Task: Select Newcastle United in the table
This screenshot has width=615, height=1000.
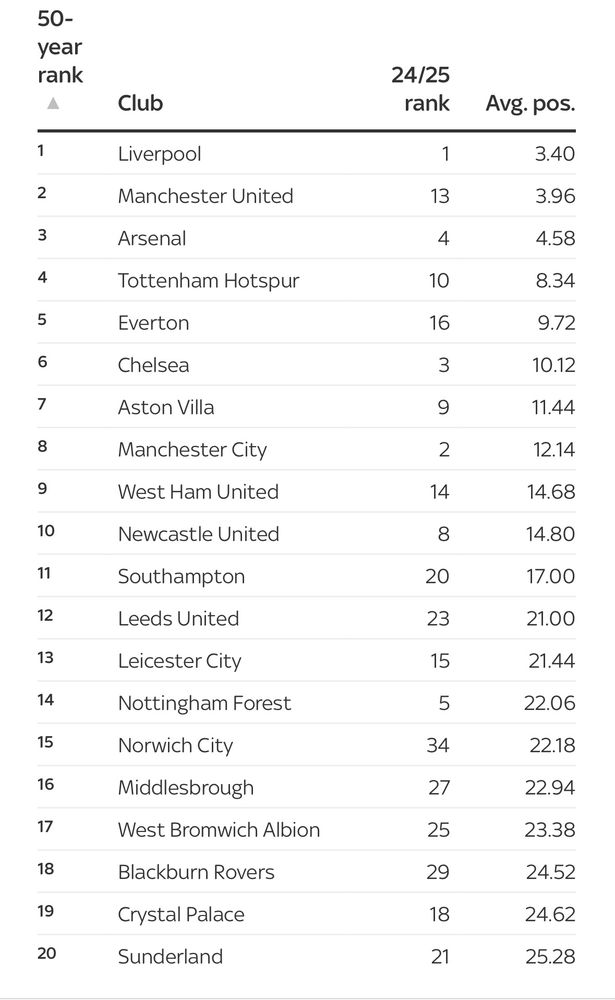Action: coord(198,534)
